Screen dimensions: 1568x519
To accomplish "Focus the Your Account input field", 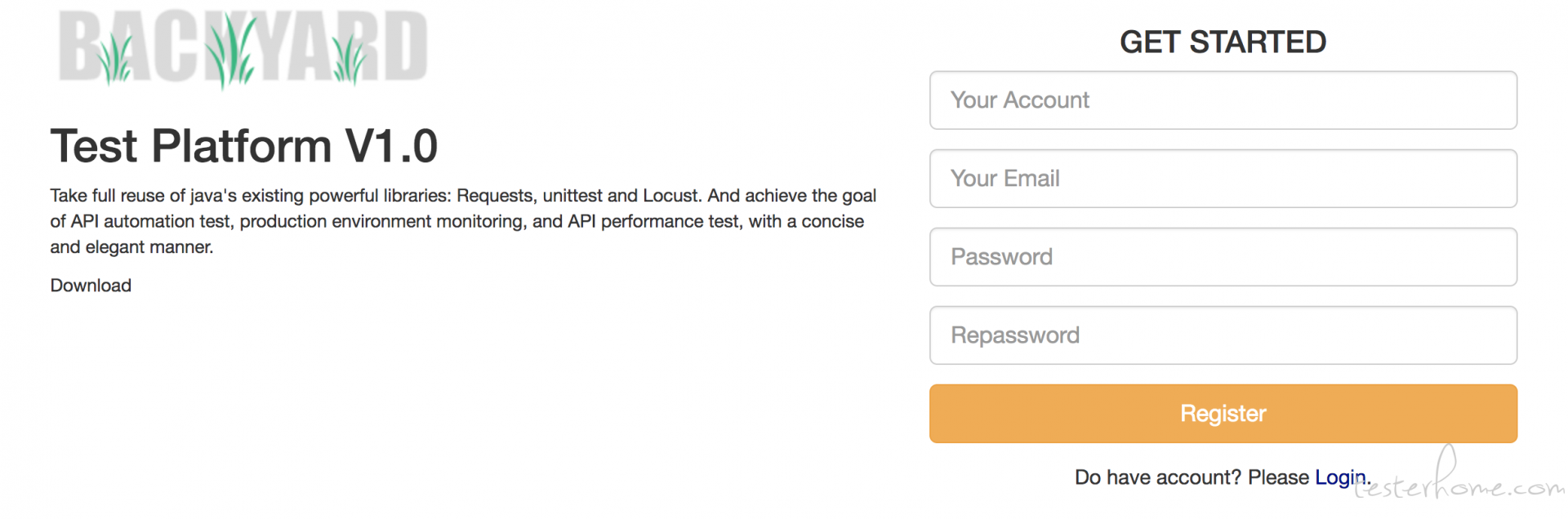I will tap(1223, 100).
